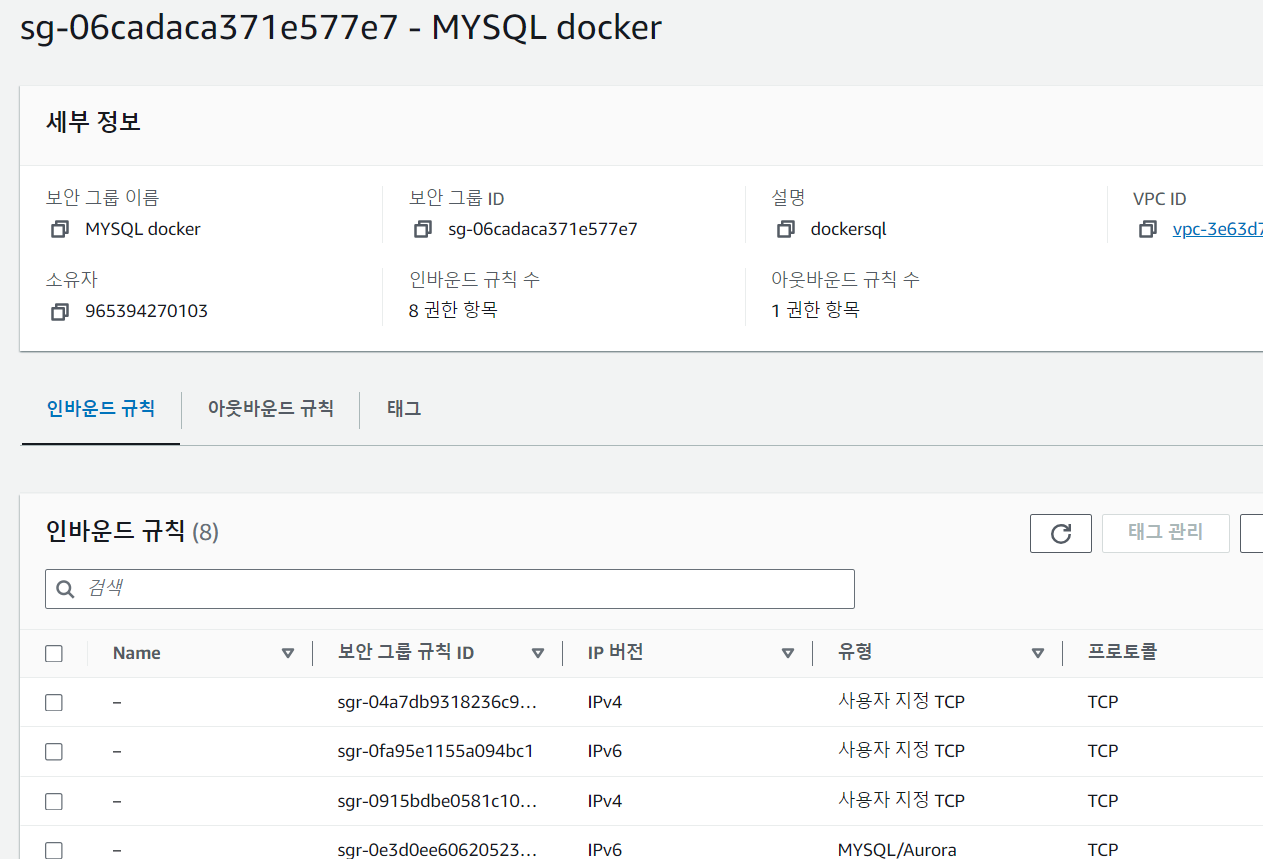This screenshot has height=859, width=1263.
Task: Click the 8 권한 항목 inbound count
Action: pyautogui.click(x=453, y=310)
